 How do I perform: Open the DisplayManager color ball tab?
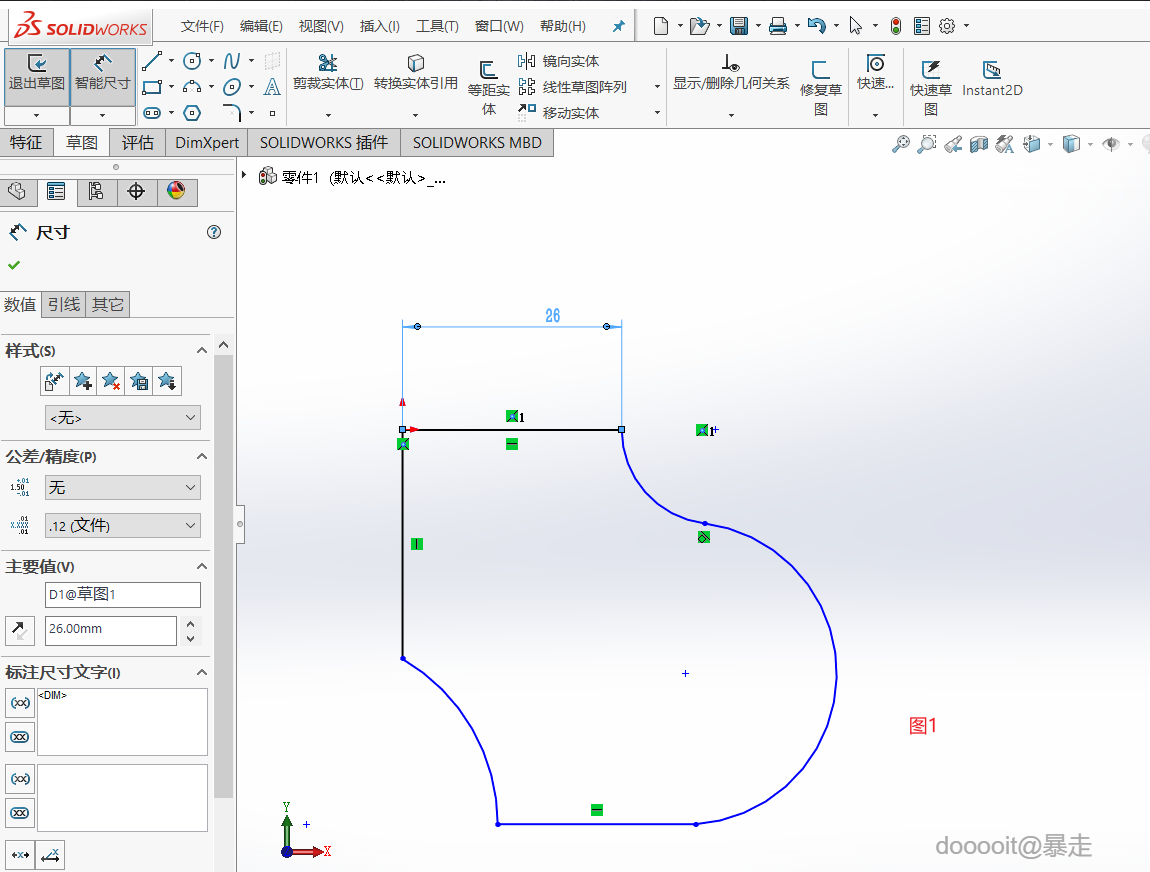[x=176, y=191]
